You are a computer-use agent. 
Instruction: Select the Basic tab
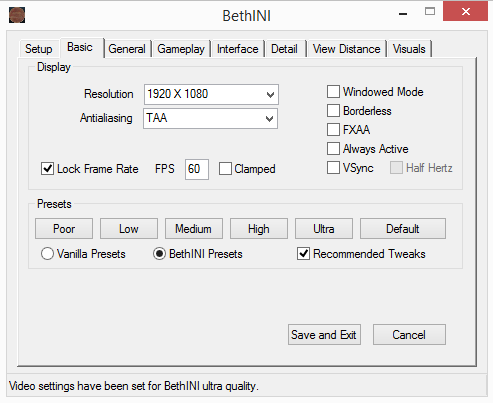click(80, 47)
